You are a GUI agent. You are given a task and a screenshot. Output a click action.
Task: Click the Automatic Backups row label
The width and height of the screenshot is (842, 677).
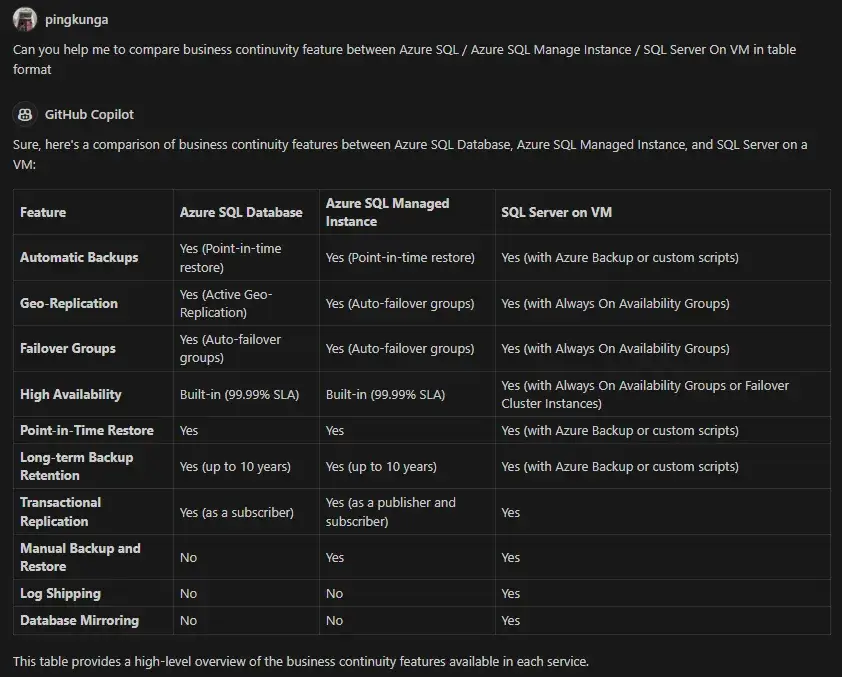point(79,257)
